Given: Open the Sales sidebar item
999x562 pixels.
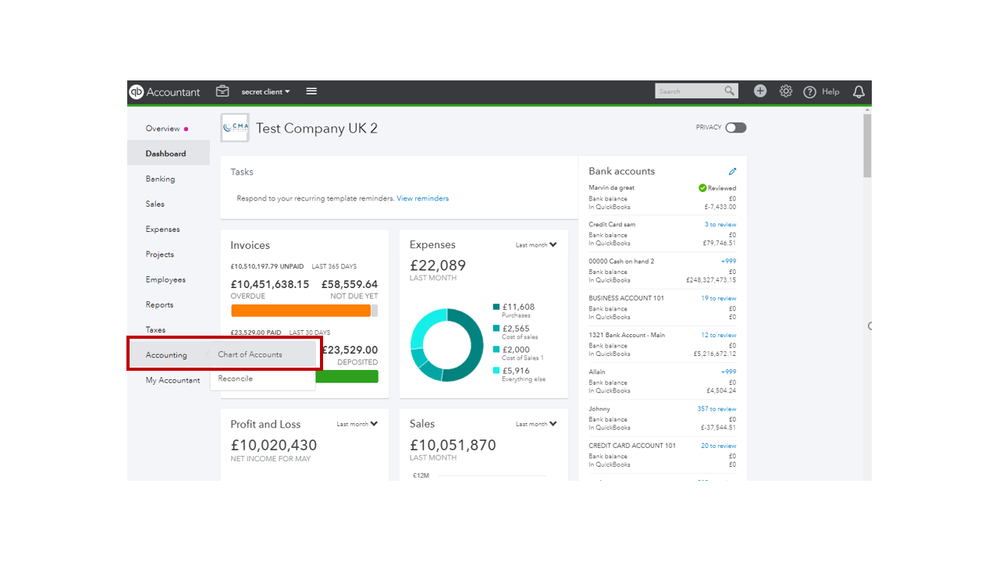Looking at the screenshot, I should [155, 204].
